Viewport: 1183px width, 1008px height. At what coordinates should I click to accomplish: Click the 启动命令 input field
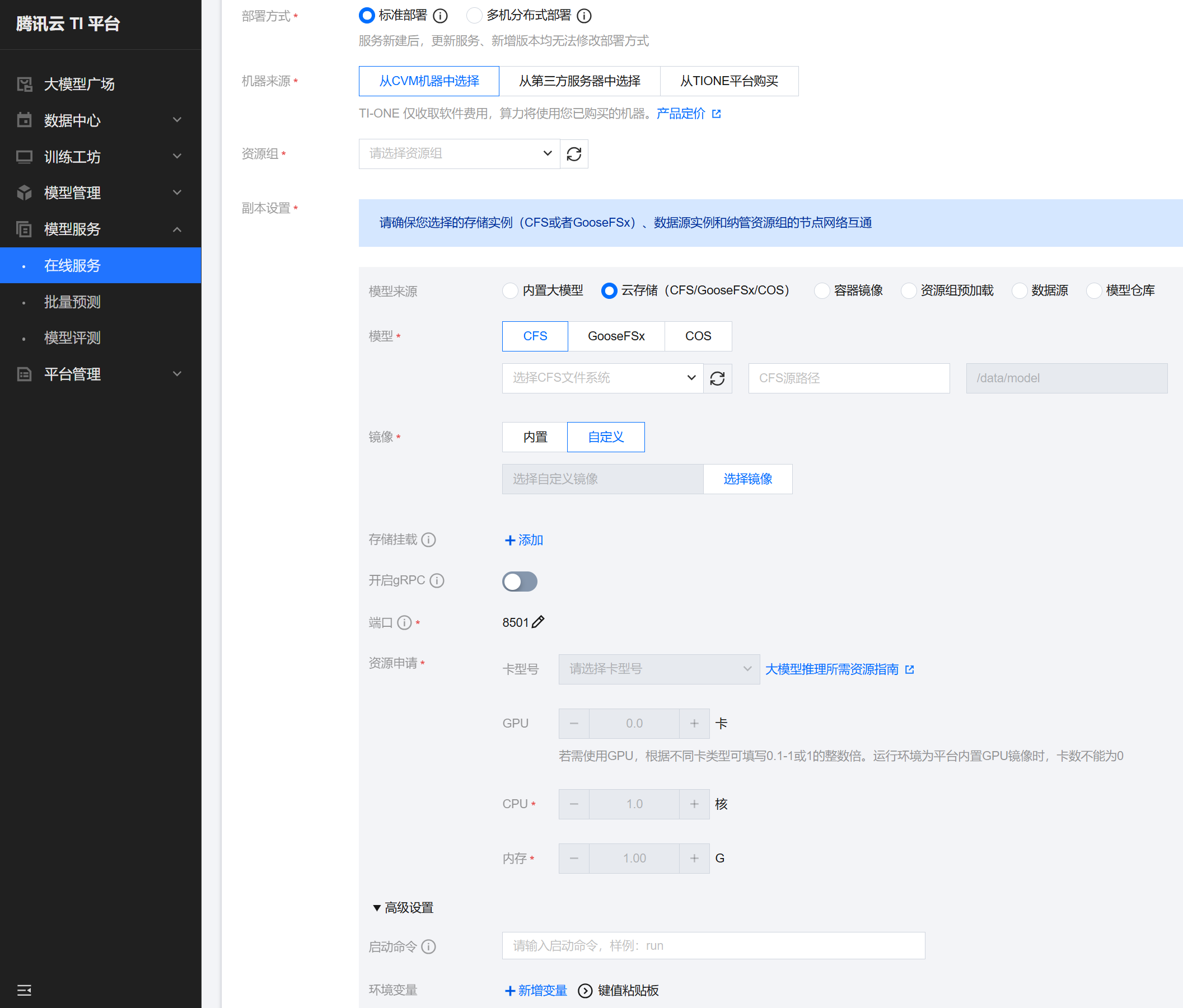click(713, 946)
